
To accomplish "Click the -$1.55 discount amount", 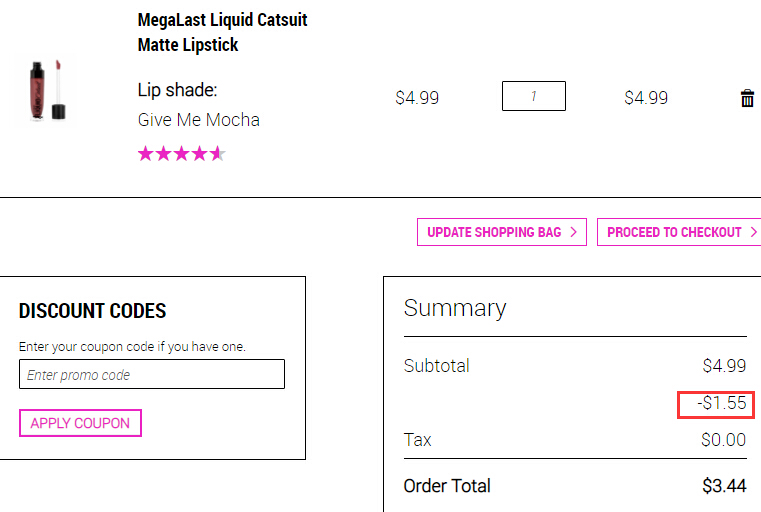I will point(722,403).
